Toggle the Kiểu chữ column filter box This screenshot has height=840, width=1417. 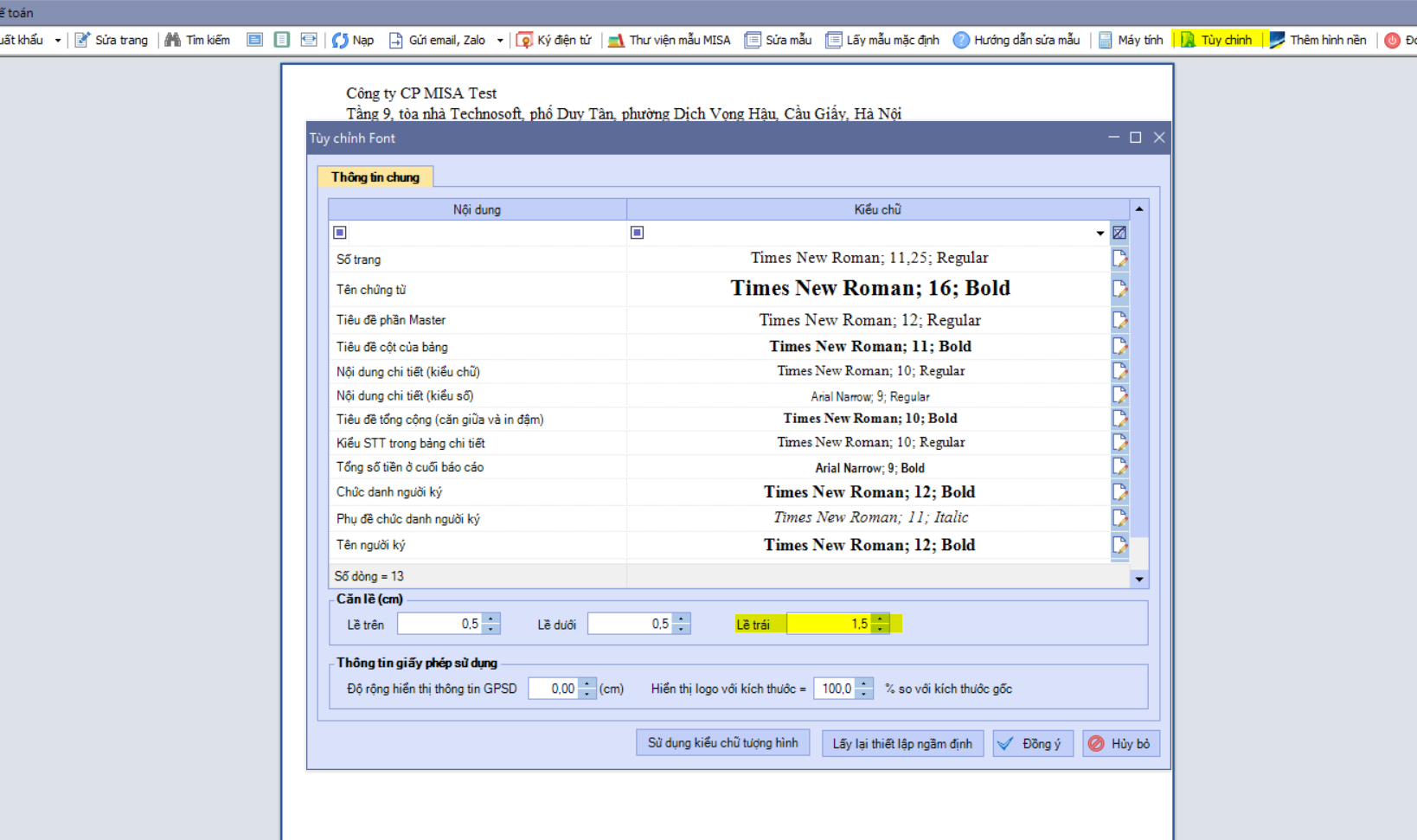(x=638, y=233)
